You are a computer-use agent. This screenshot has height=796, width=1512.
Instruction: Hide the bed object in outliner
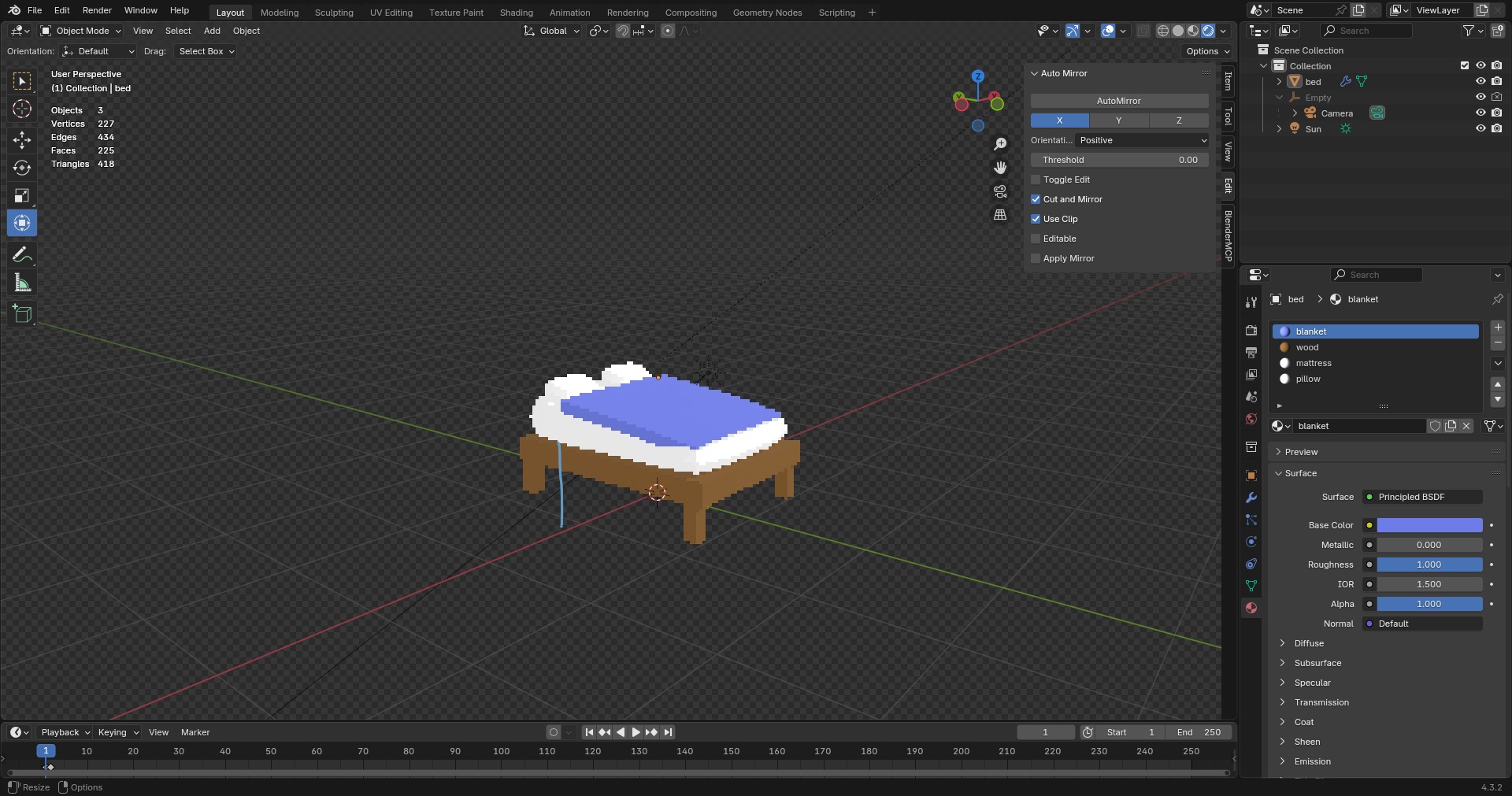[x=1480, y=82]
